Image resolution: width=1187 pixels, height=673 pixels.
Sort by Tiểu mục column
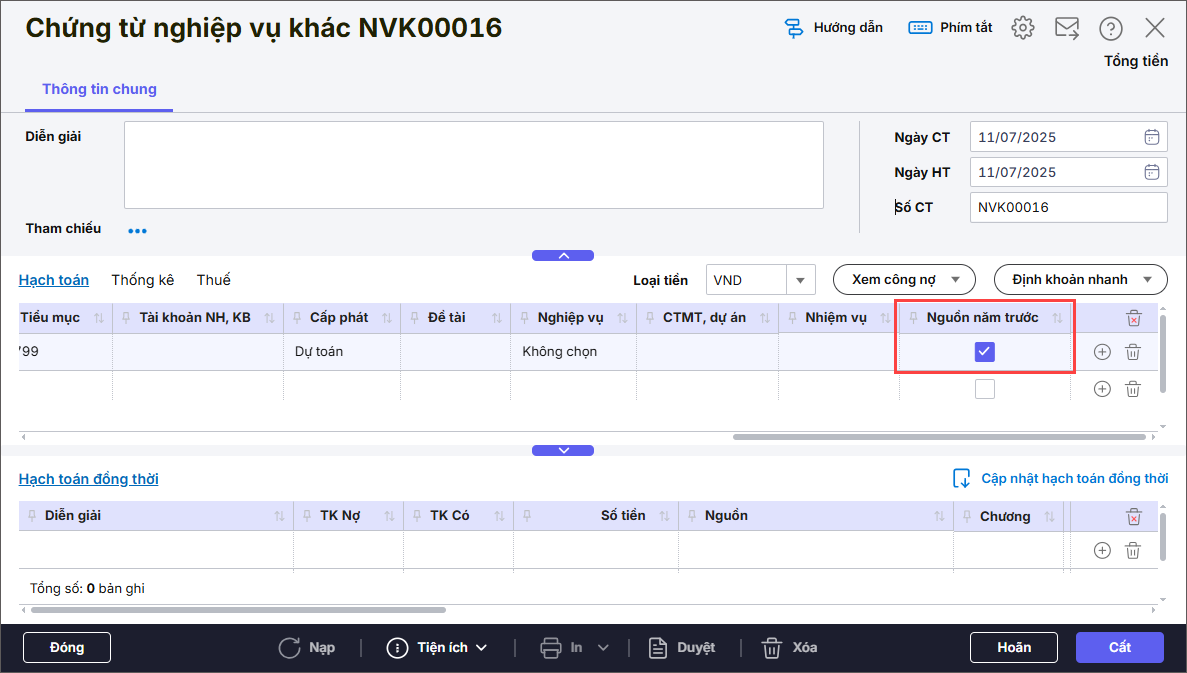pos(98,318)
